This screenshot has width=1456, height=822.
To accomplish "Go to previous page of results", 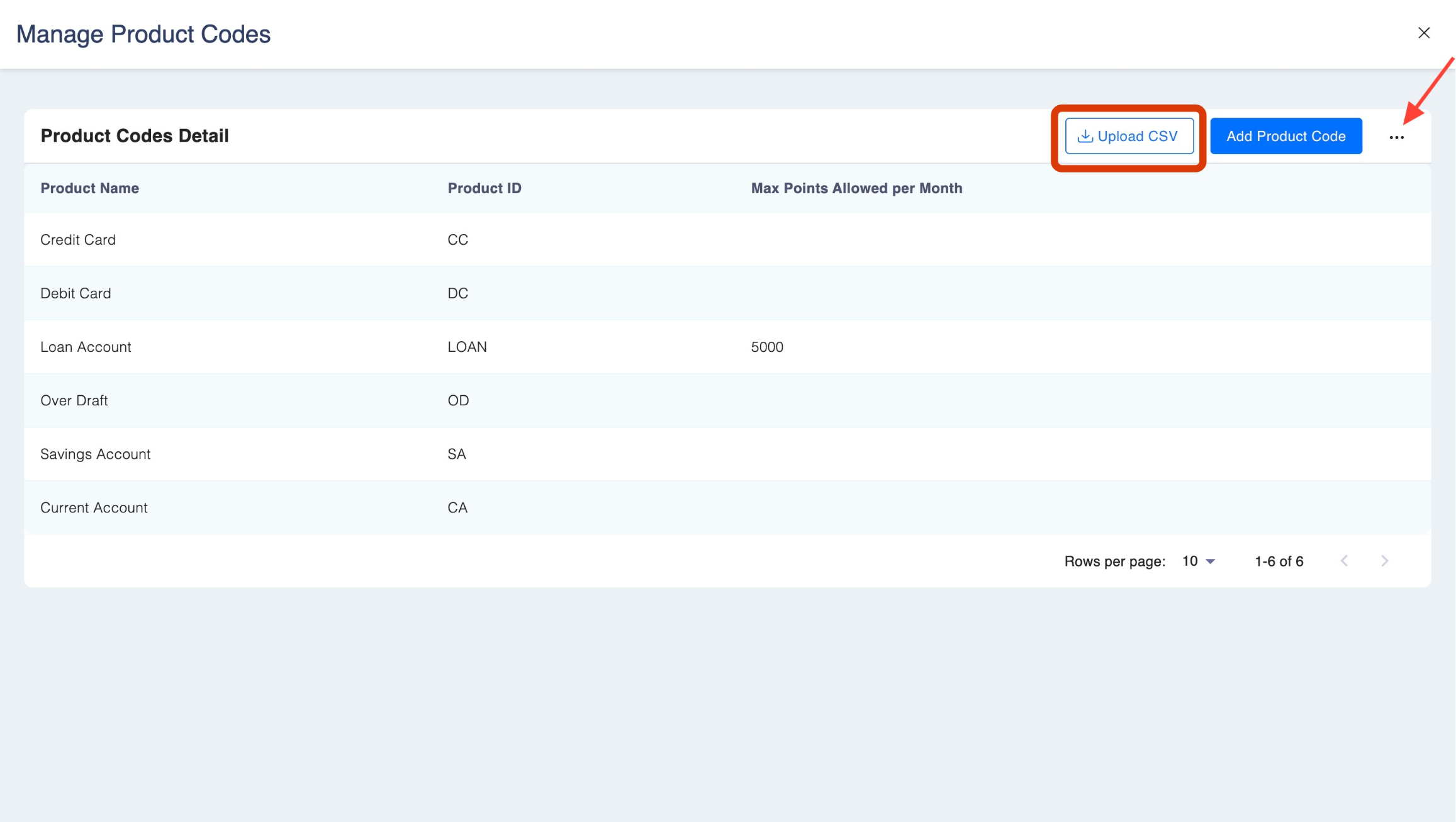I will click(1344, 561).
